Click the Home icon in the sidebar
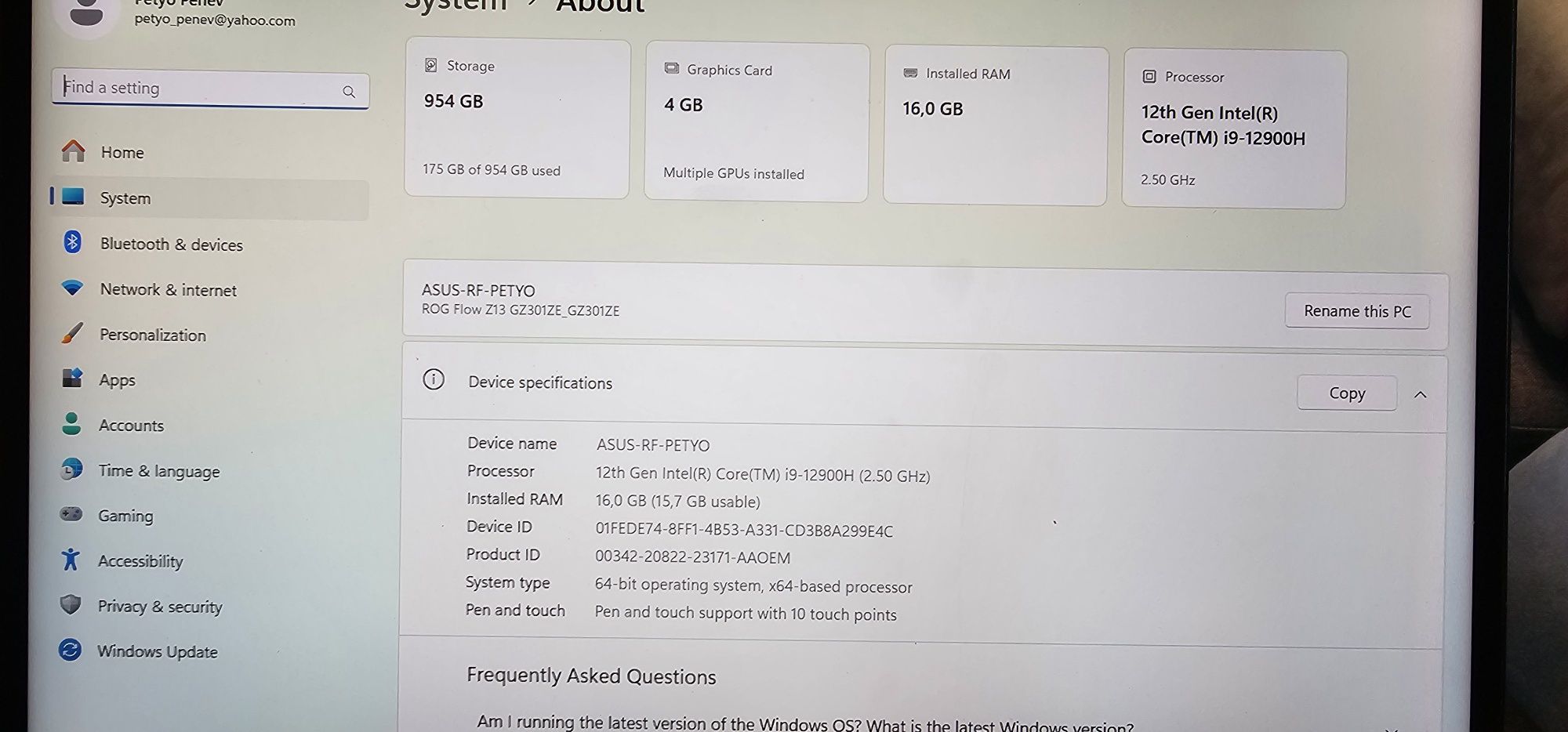 74,150
